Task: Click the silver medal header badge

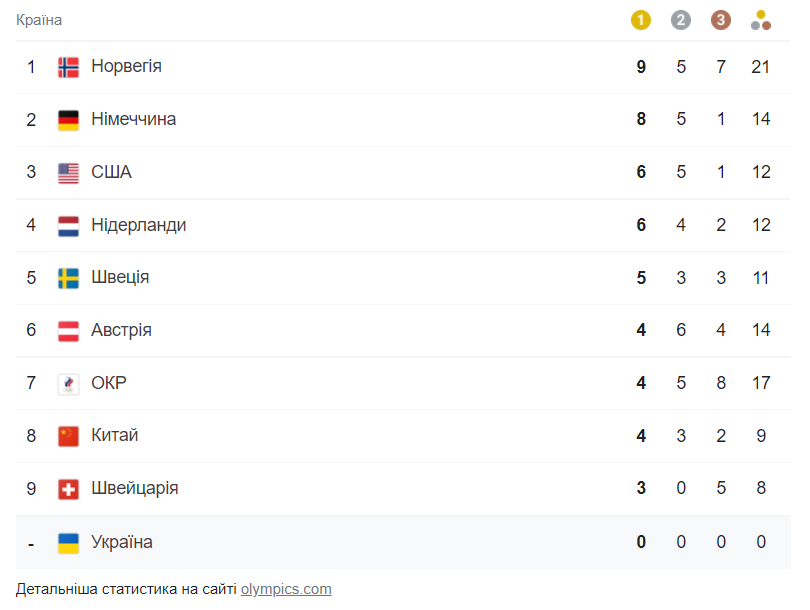Action: [x=681, y=18]
